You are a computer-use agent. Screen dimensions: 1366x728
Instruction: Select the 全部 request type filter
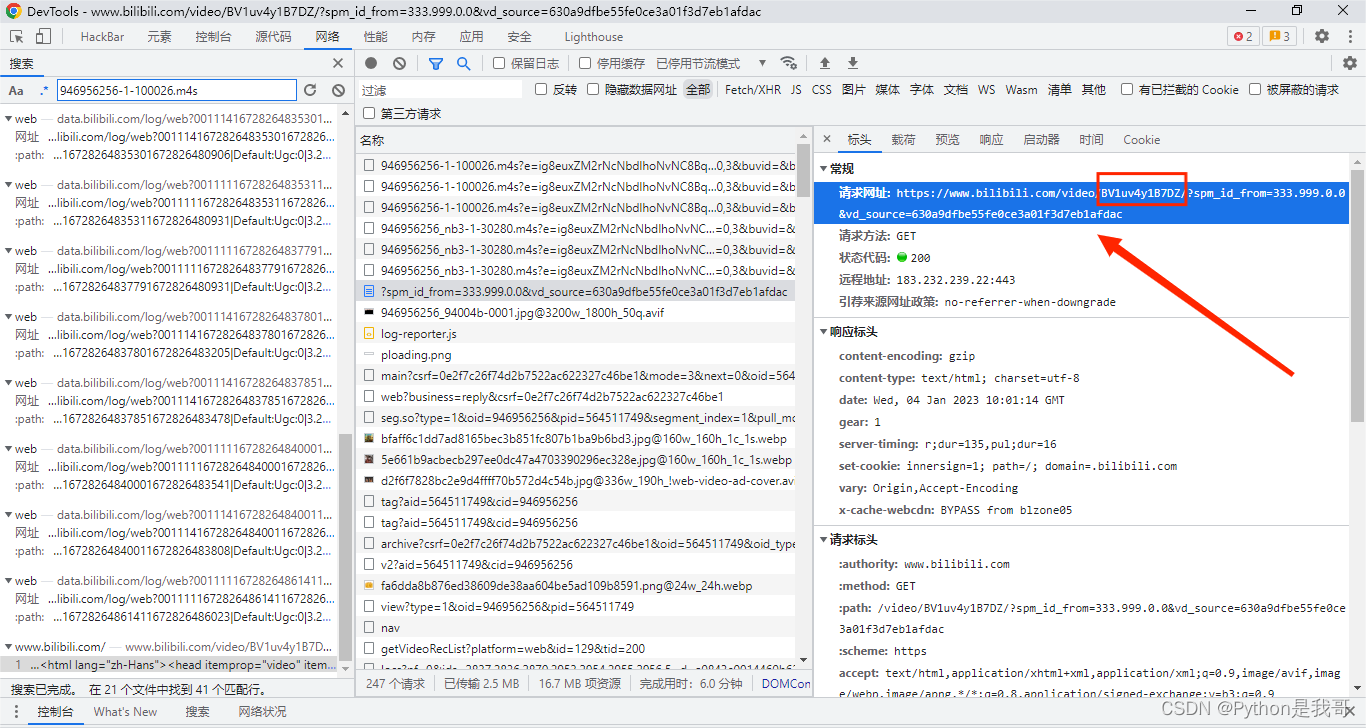tap(698, 90)
